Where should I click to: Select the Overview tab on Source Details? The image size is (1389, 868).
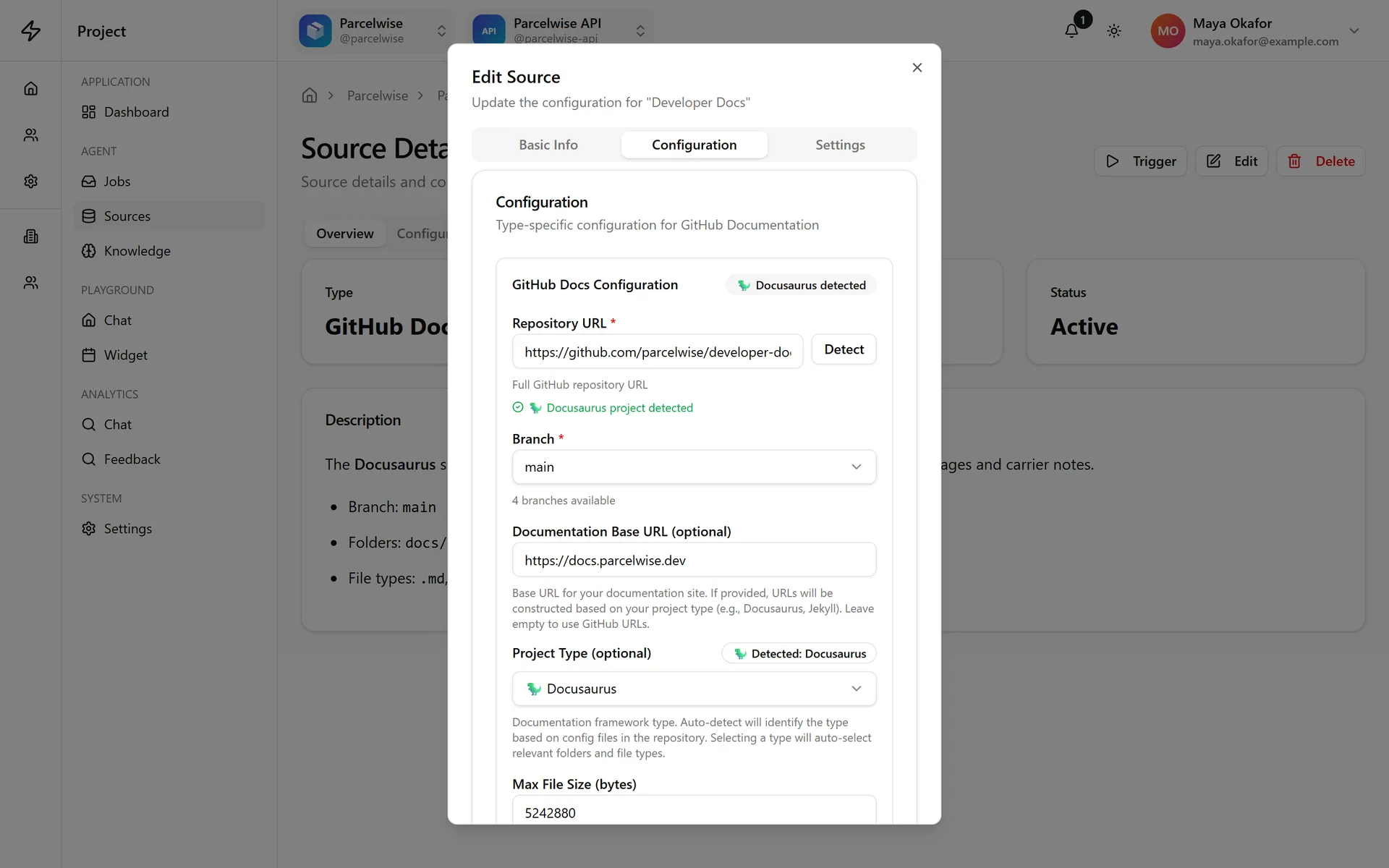344,234
